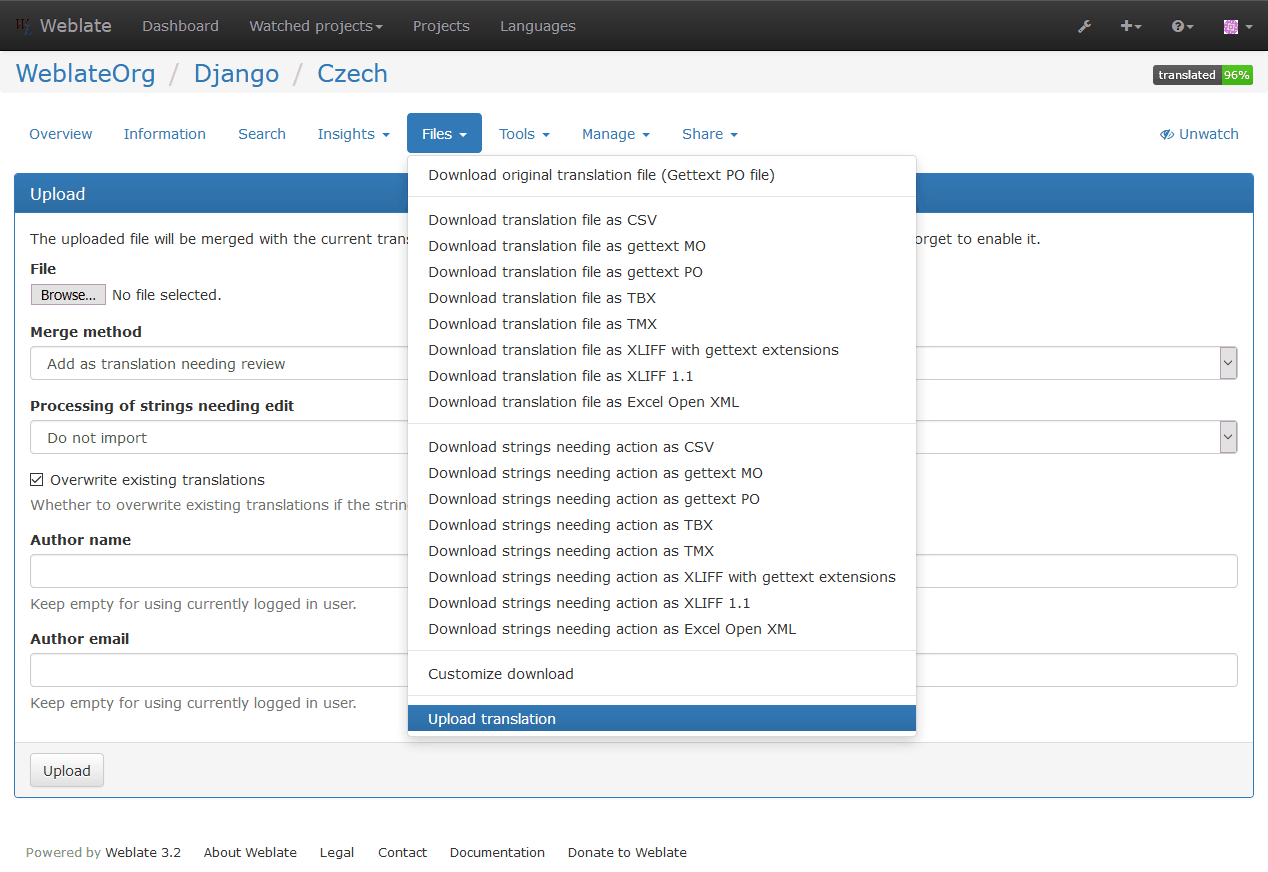
Task: Open Contact footer link
Action: click(402, 853)
